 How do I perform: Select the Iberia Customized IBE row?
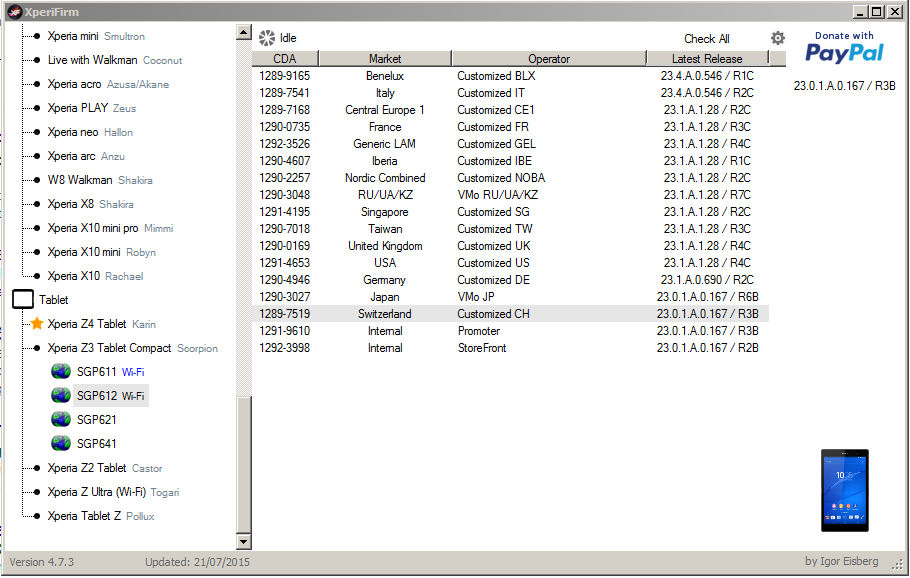point(511,161)
